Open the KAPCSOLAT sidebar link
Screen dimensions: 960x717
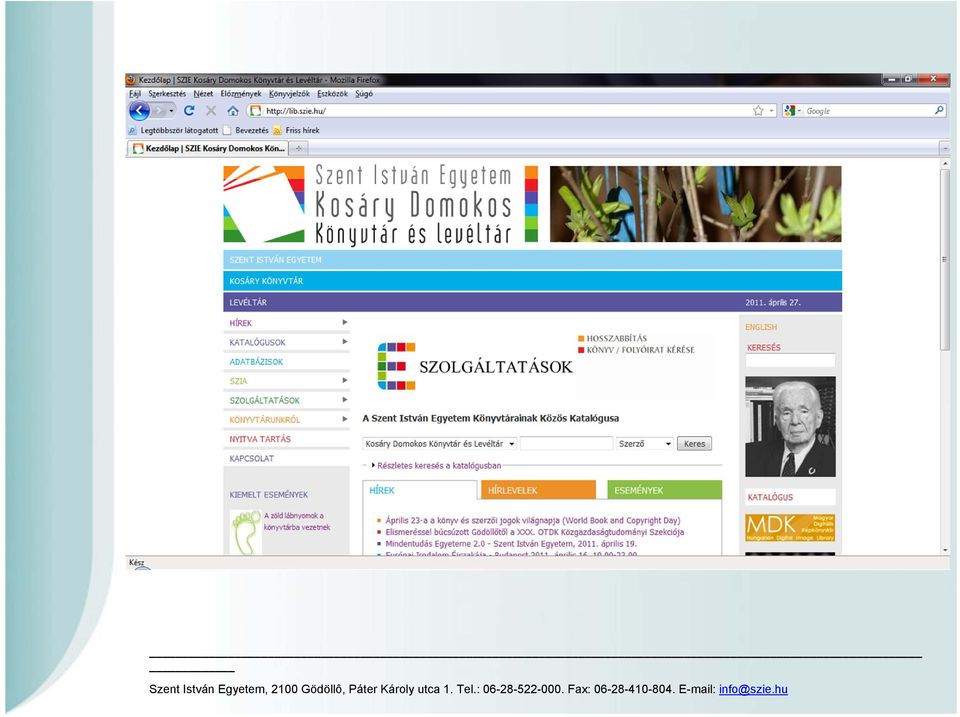[x=252, y=459]
